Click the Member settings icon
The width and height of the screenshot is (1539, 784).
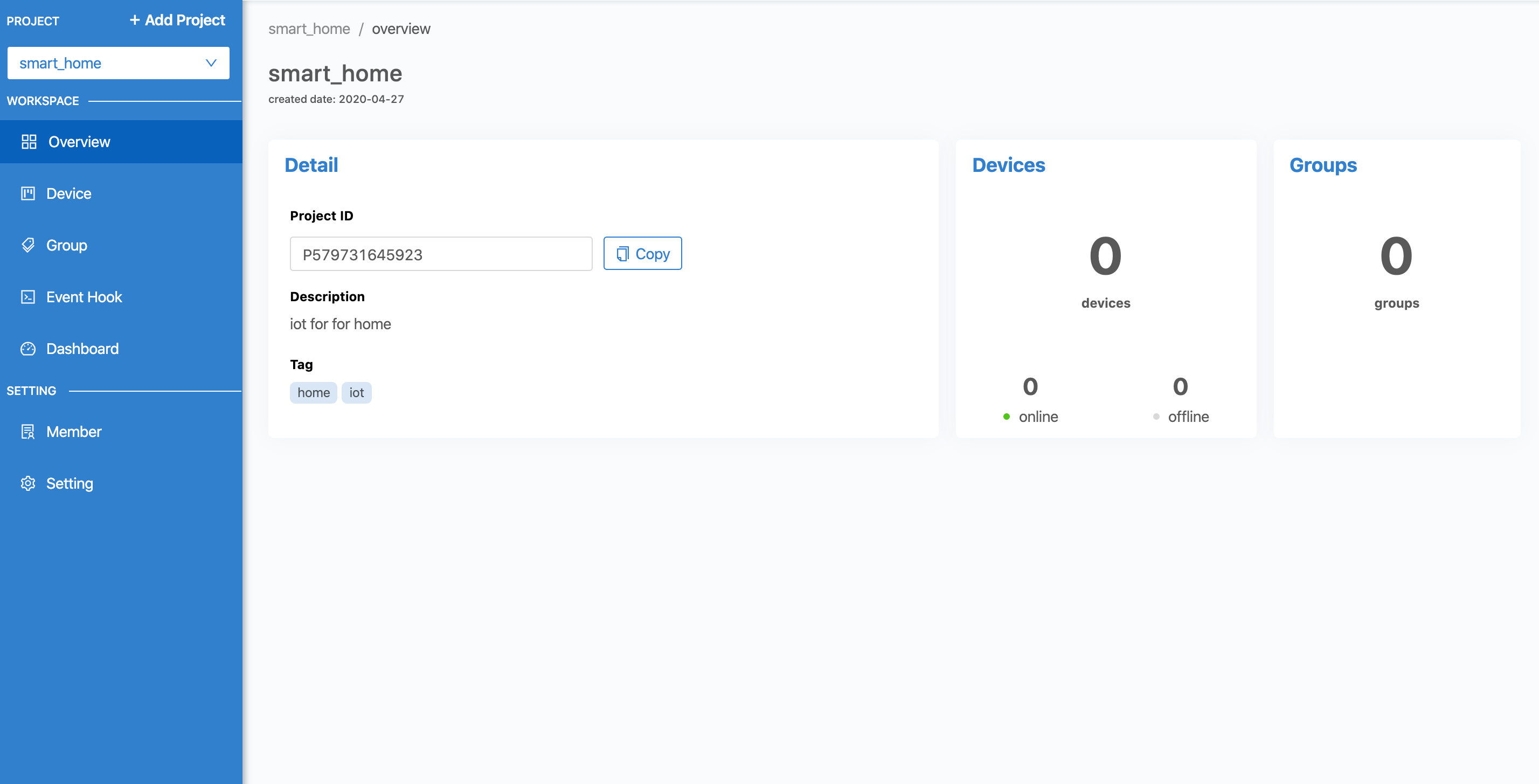27,432
